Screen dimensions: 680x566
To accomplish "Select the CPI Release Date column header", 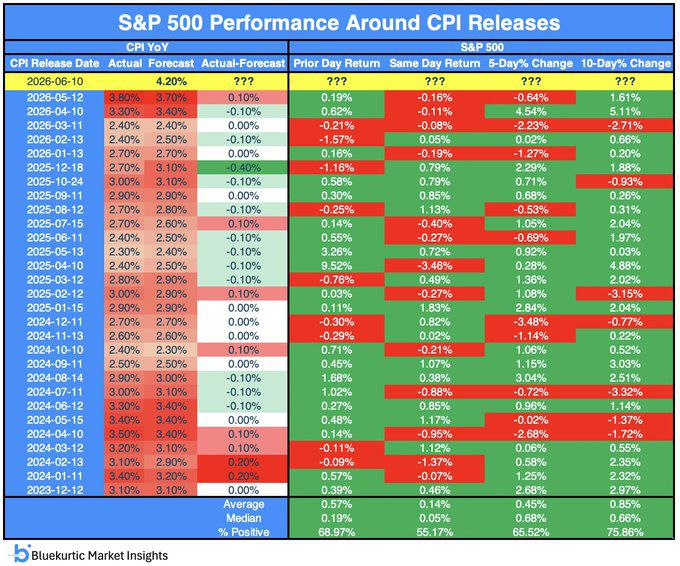I will [55, 63].
